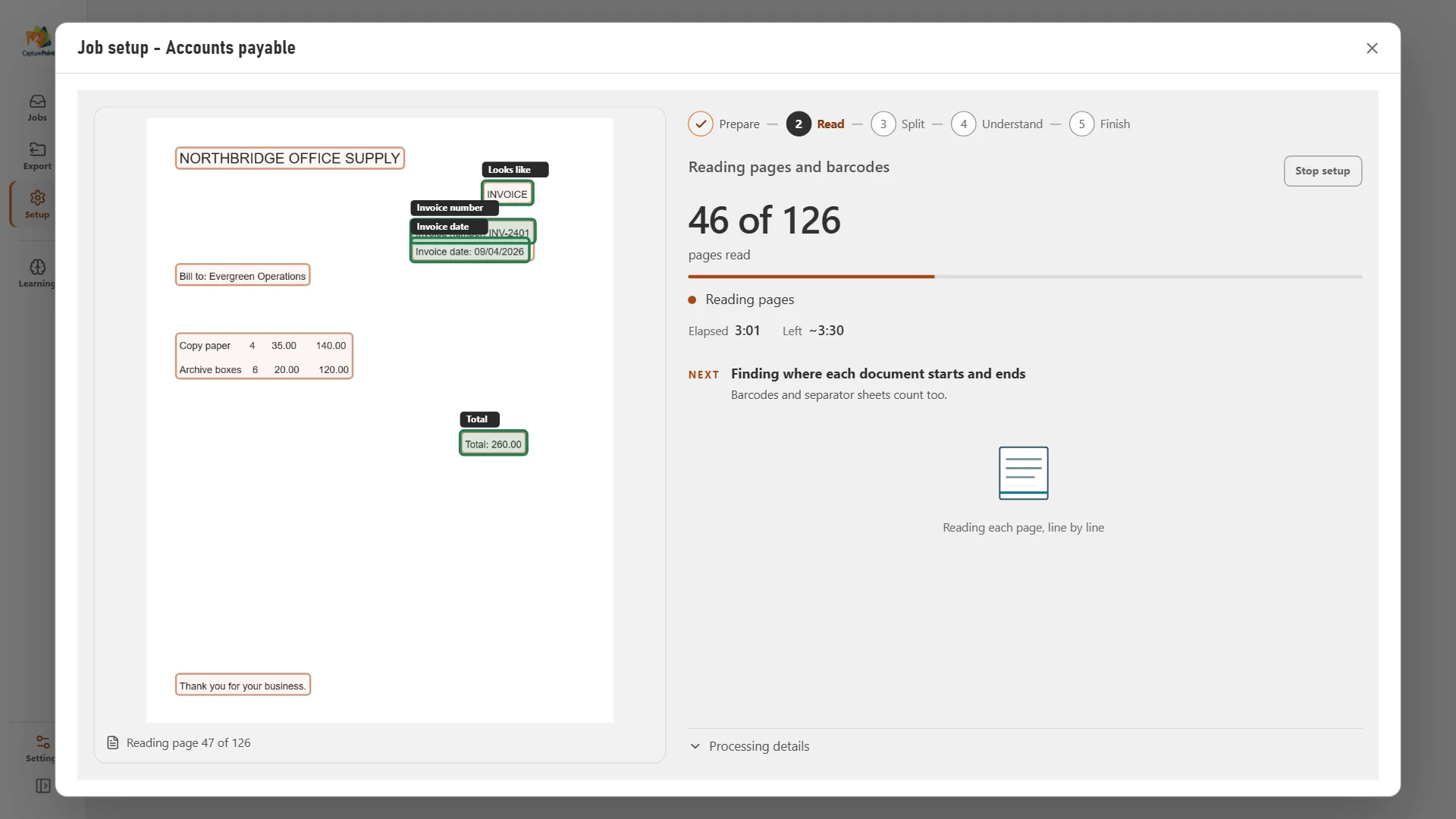Select the Setup gear icon
Image resolution: width=1456 pixels, height=819 pixels.
(x=37, y=198)
